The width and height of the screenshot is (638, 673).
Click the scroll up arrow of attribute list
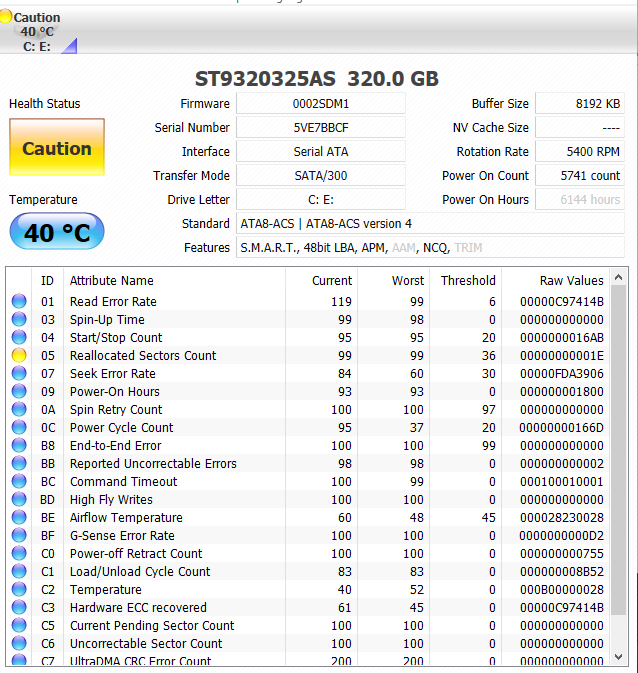pyautogui.click(x=618, y=277)
